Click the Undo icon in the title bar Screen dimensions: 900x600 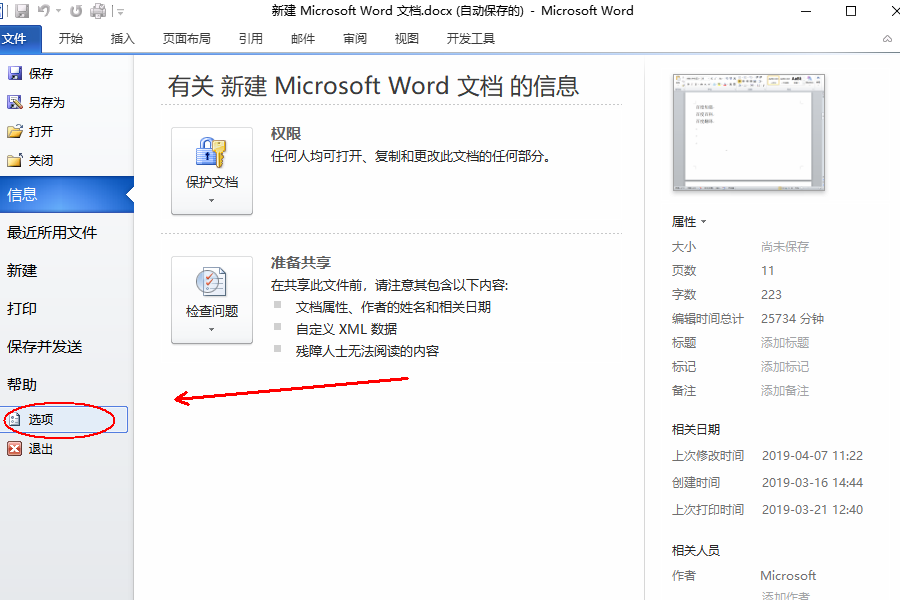pos(44,11)
